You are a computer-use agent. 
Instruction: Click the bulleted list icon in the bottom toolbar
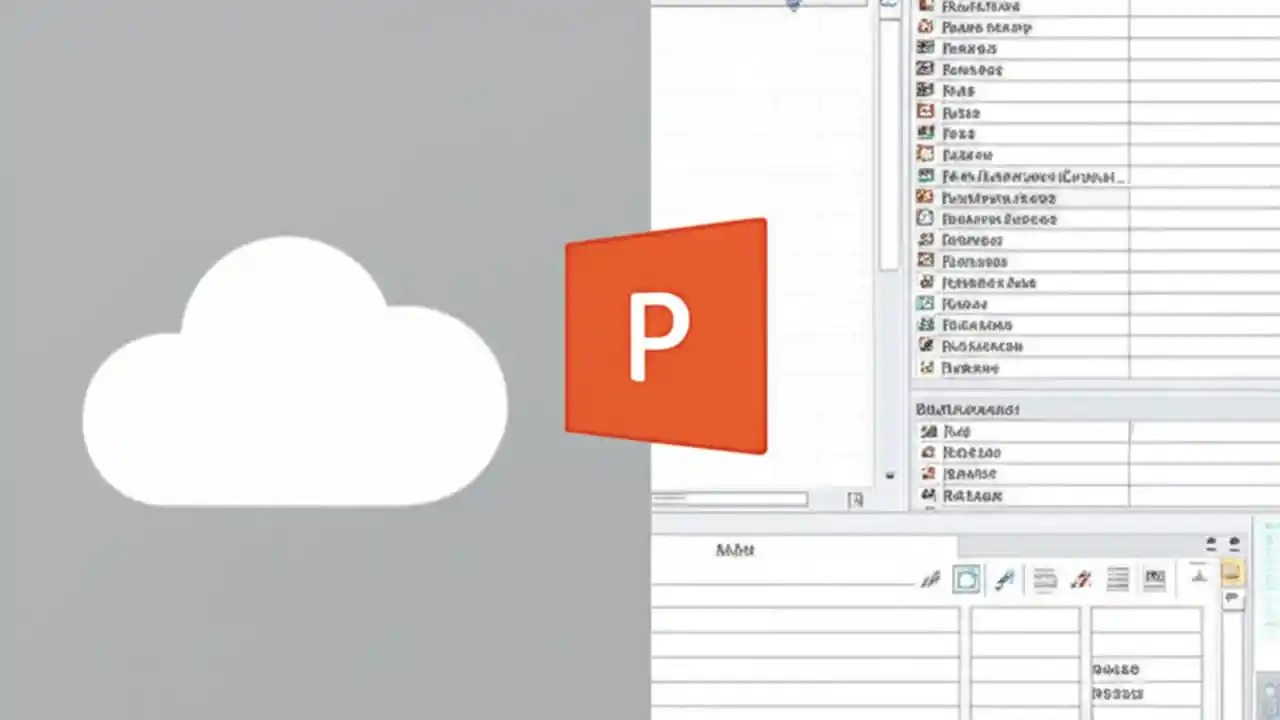(x=1118, y=578)
